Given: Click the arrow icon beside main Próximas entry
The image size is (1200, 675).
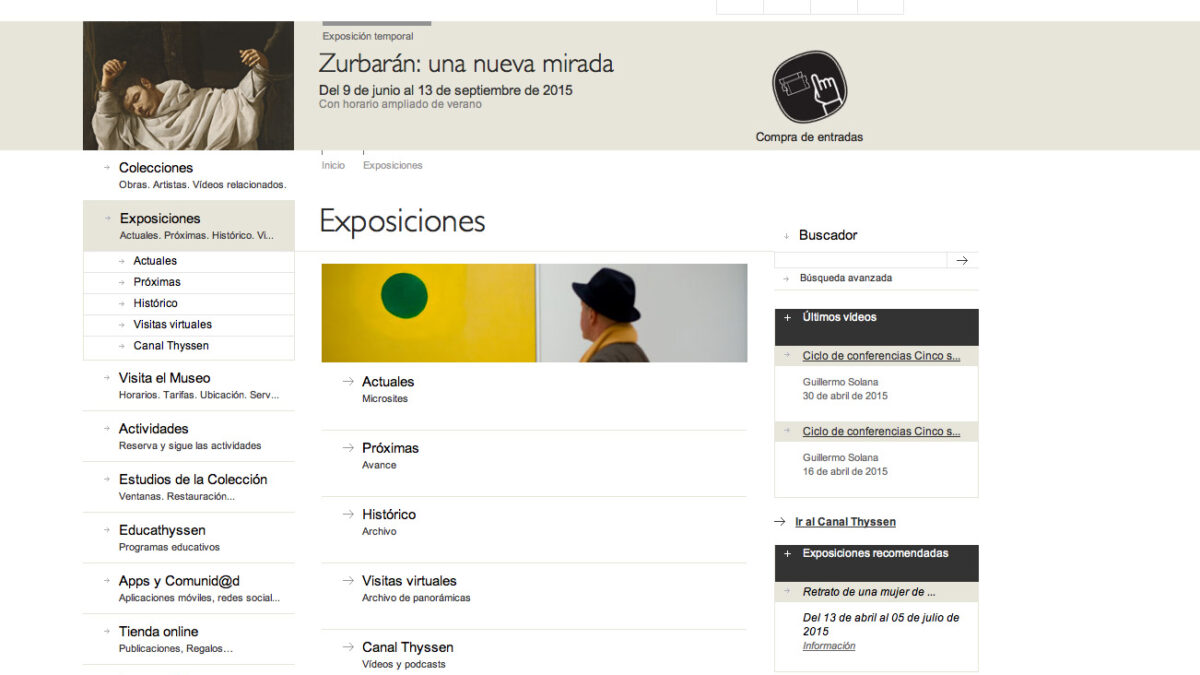Looking at the screenshot, I should [348, 447].
